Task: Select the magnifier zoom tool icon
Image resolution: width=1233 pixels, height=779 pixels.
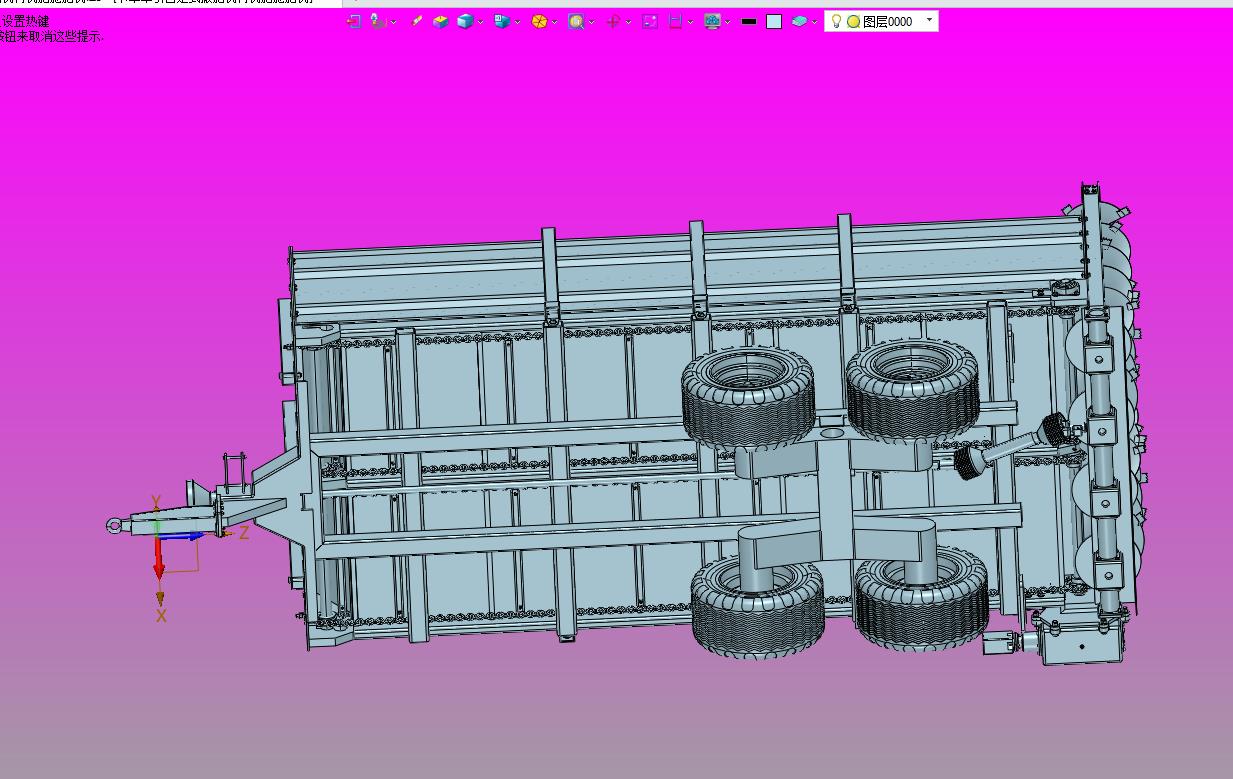Action: pyautogui.click(x=576, y=21)
